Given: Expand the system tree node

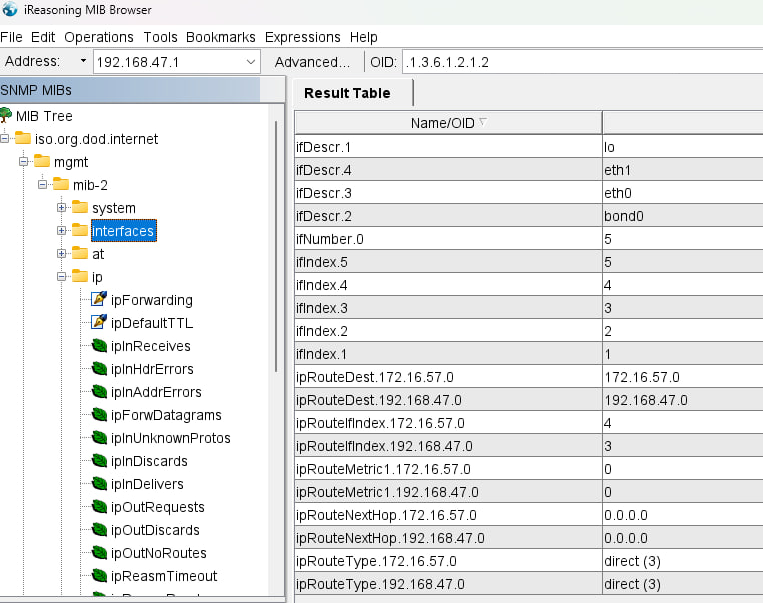Looking at the screenshot, I should coord(62,208).
